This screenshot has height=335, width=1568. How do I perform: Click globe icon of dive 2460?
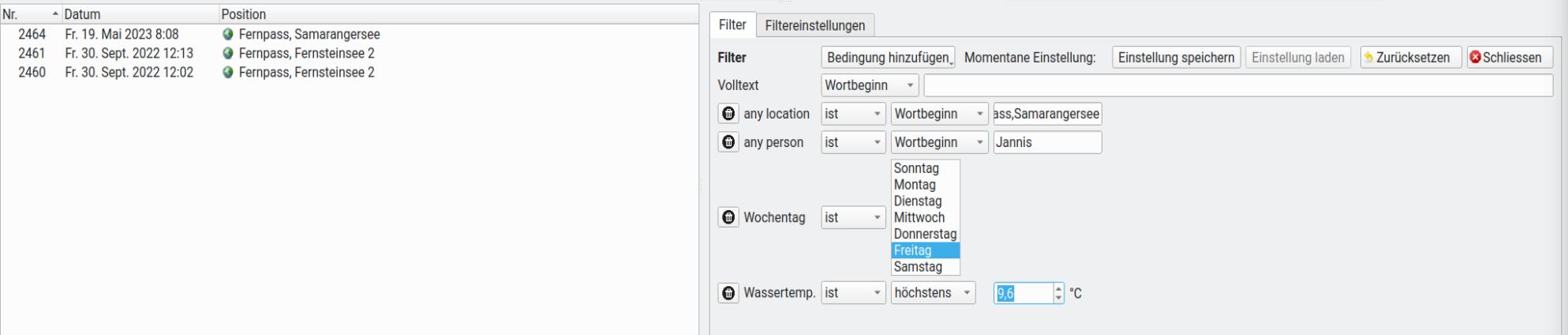[x=228, y=73]
